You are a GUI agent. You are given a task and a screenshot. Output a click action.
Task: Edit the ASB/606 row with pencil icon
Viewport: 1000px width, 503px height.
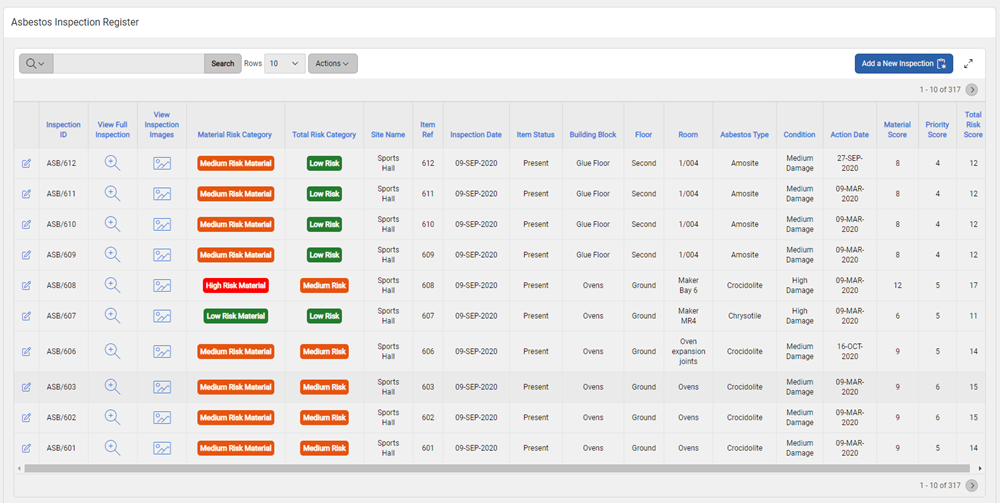[x=26, y=351]
